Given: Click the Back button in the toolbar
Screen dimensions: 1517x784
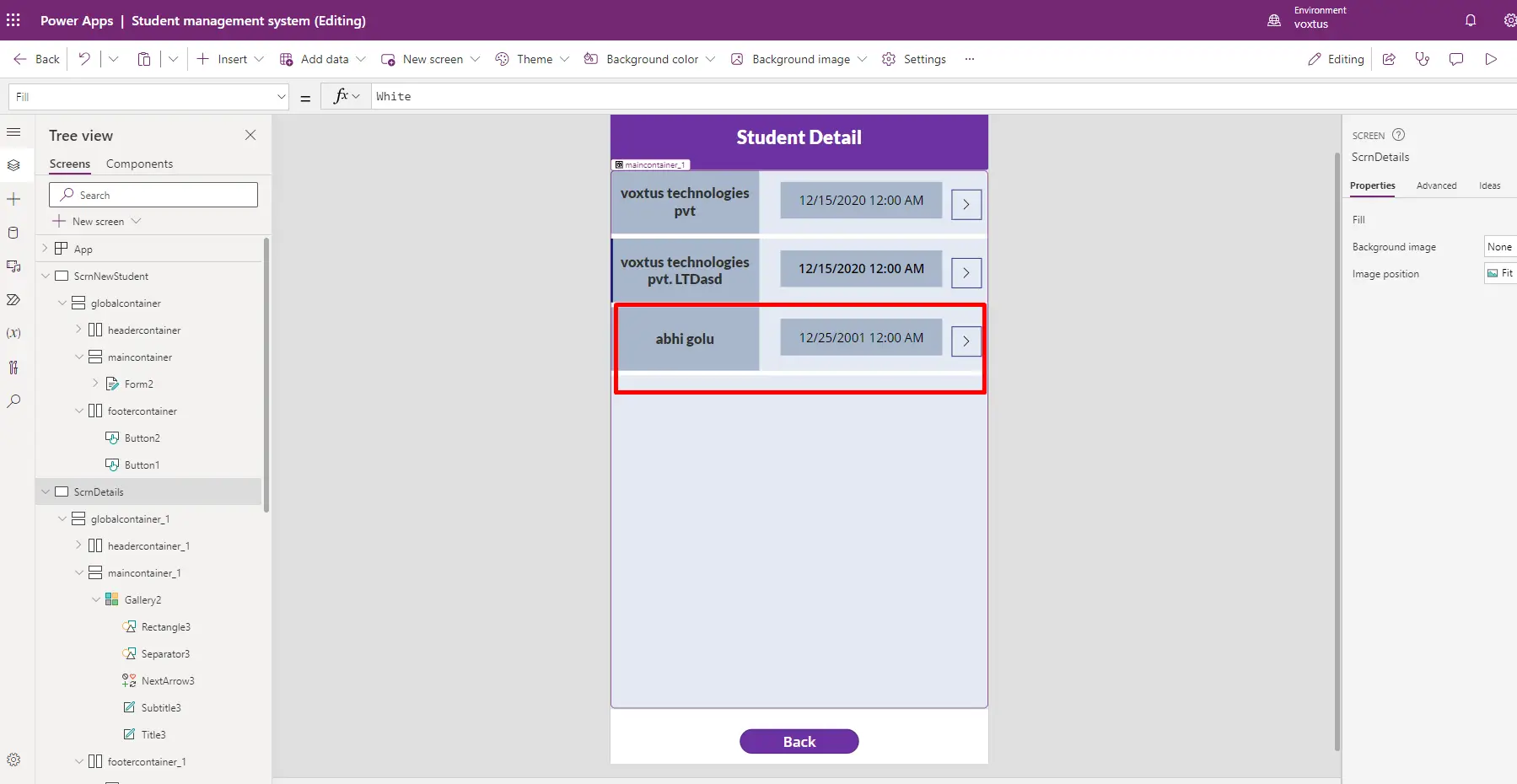Looking at the screenshot, I should pyautogui.click(x=36, y=59).
